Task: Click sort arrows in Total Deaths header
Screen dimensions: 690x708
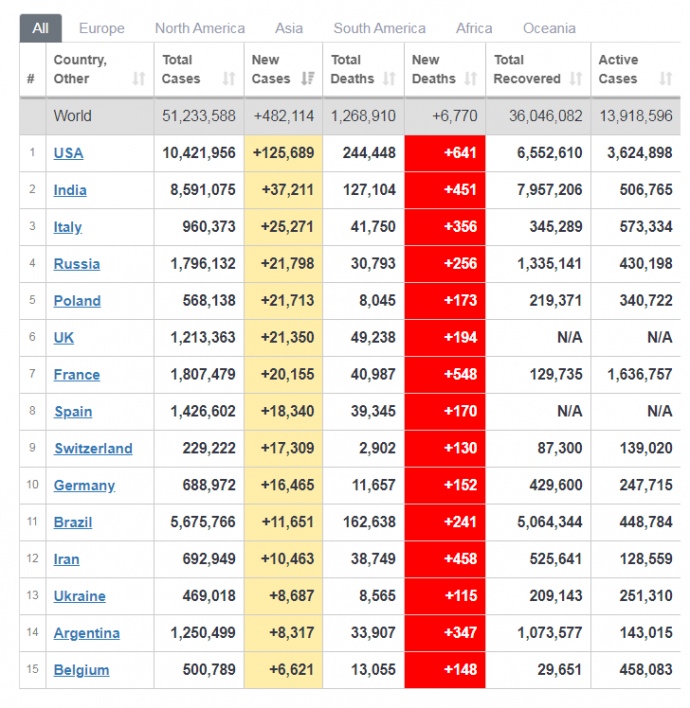Action: click(389, 78)
